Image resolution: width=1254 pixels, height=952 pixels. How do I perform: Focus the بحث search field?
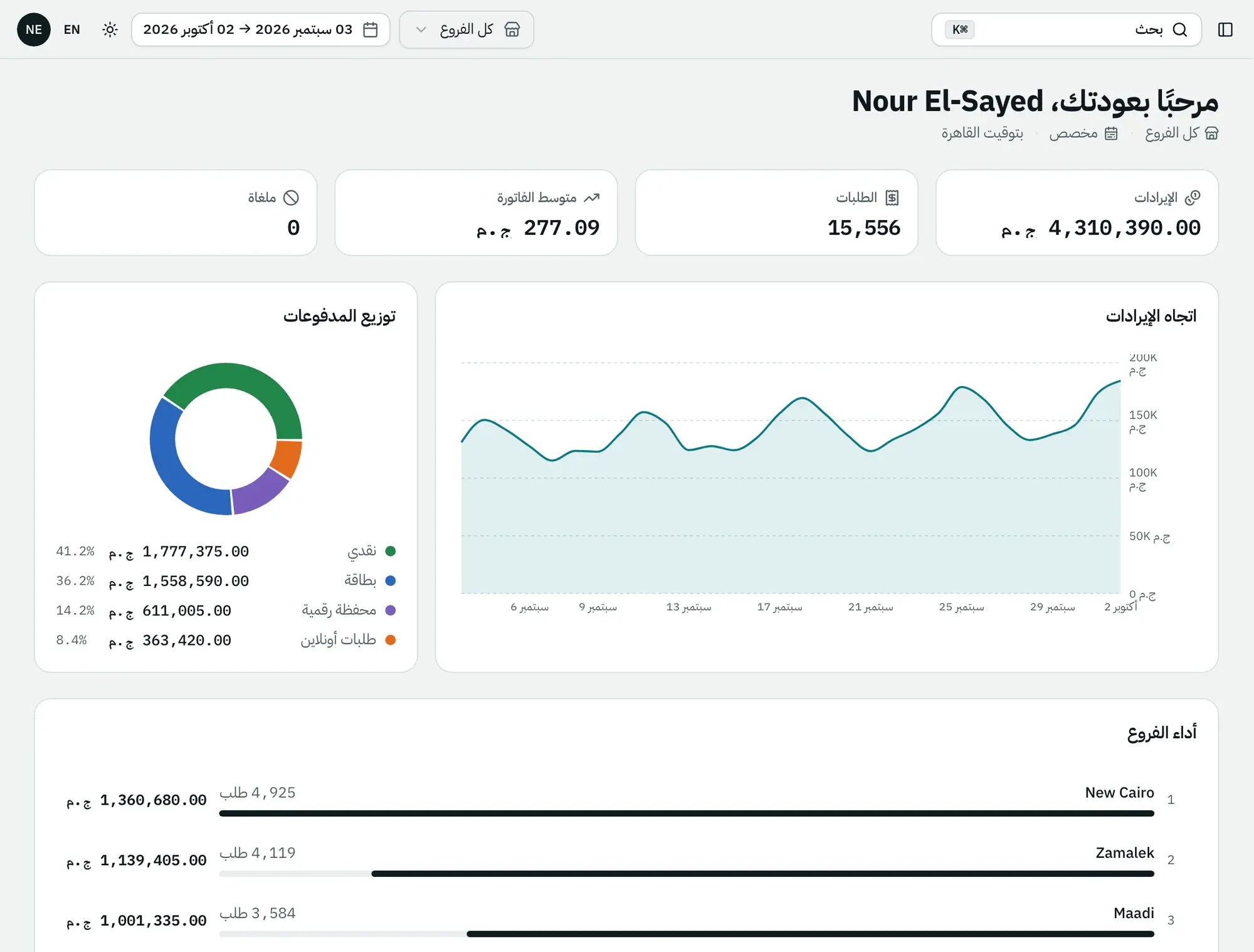(1066, 29)
